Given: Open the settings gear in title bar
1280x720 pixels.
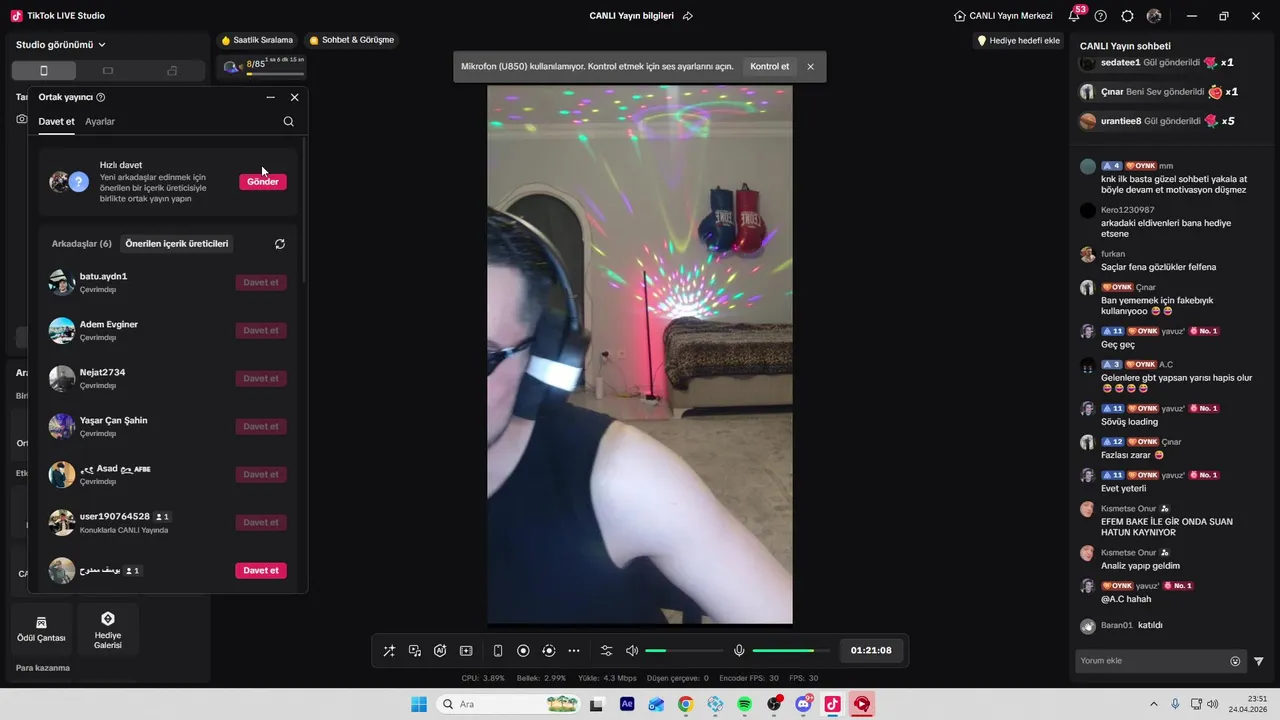Looking at the screenshot, I should point(1127,16).
